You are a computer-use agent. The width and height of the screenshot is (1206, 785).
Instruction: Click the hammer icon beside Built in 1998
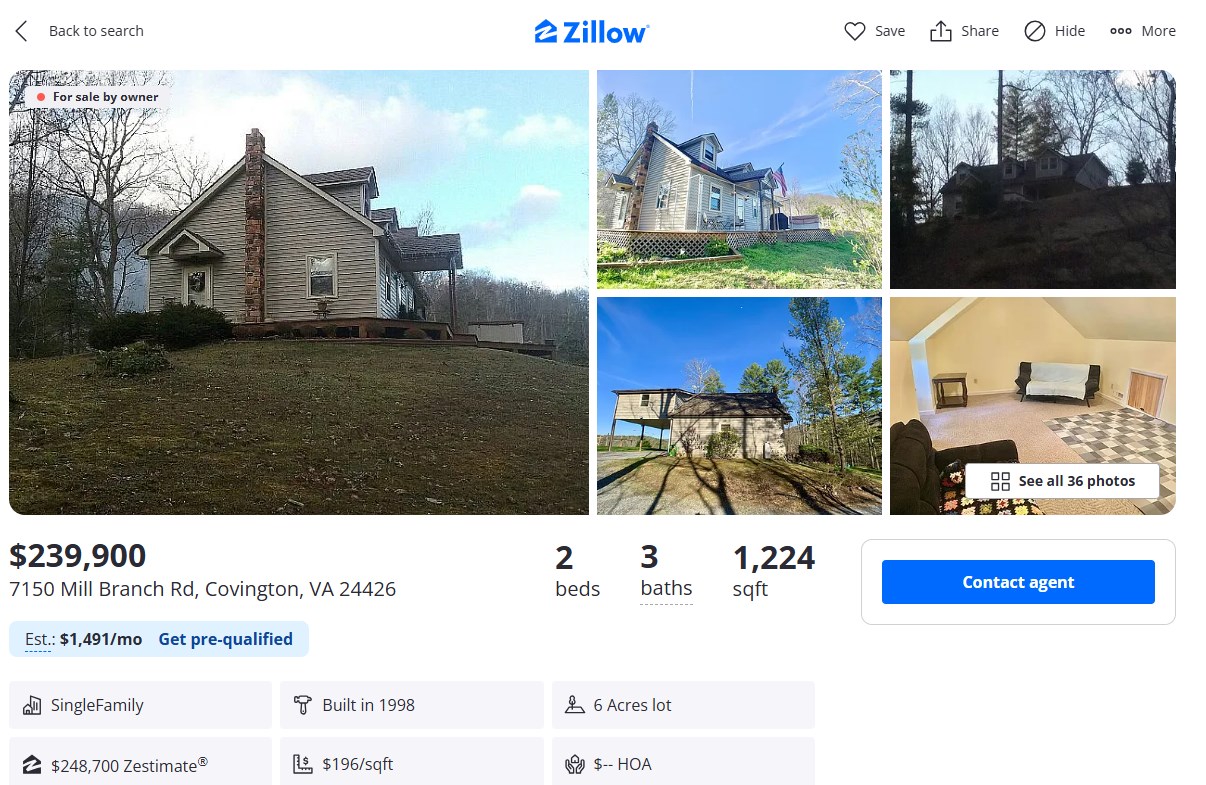pyautogui.click(x=303, y=706)
